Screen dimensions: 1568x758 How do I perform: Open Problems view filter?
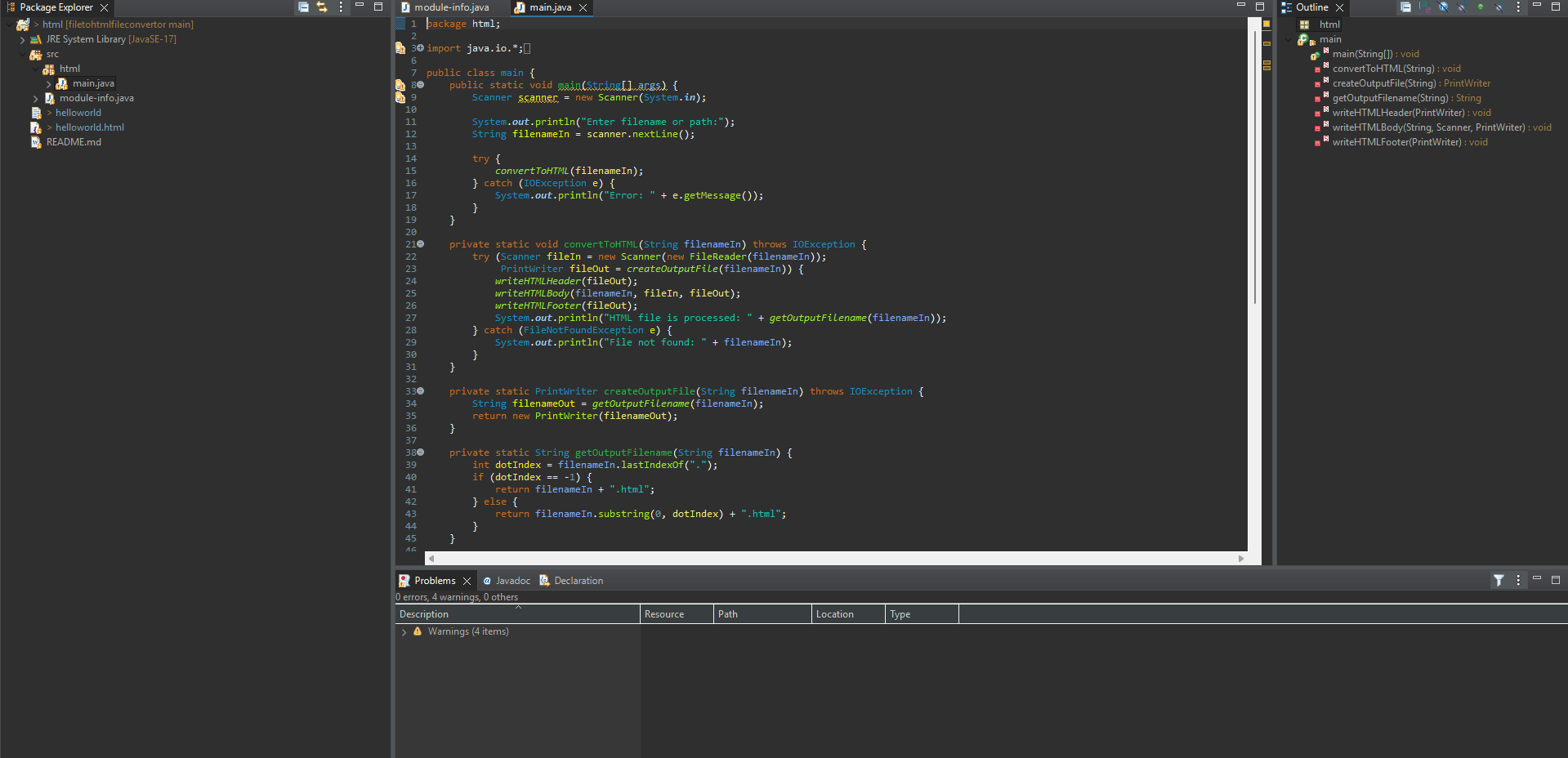click(1499, 581)
